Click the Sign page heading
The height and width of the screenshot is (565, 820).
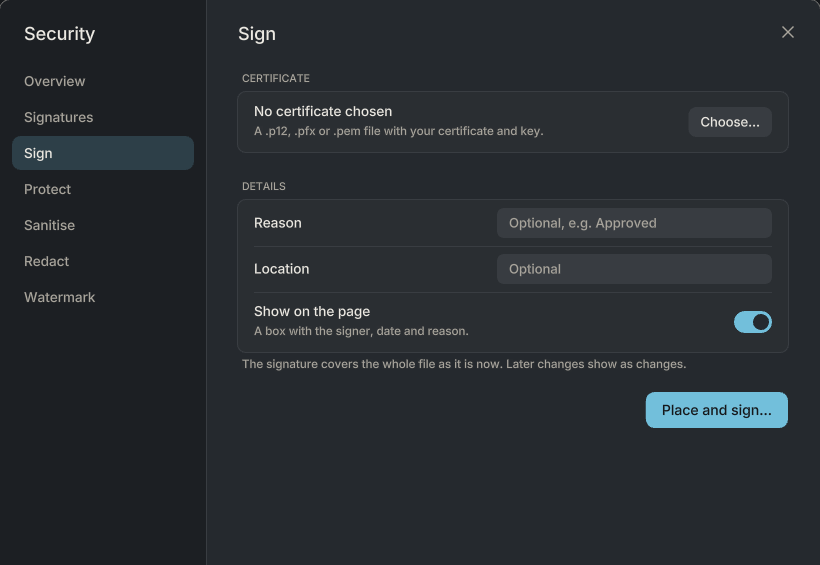[x=257, y=34]
